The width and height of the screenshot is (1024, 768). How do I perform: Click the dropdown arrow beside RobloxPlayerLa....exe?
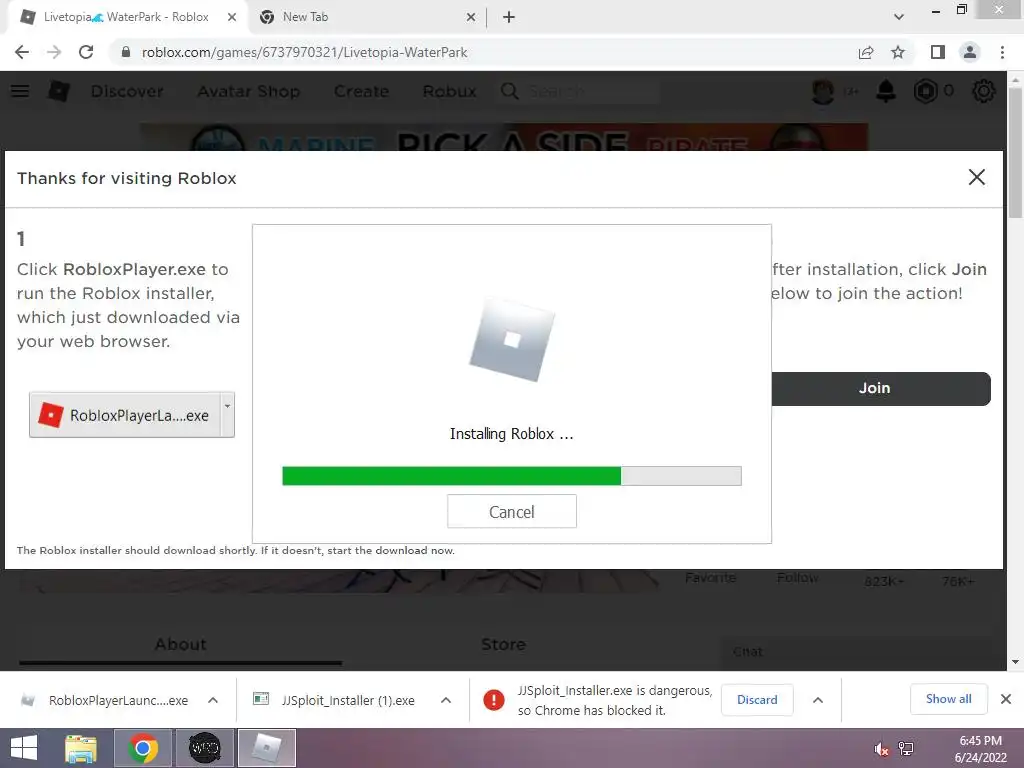click(x=227, y=415)
